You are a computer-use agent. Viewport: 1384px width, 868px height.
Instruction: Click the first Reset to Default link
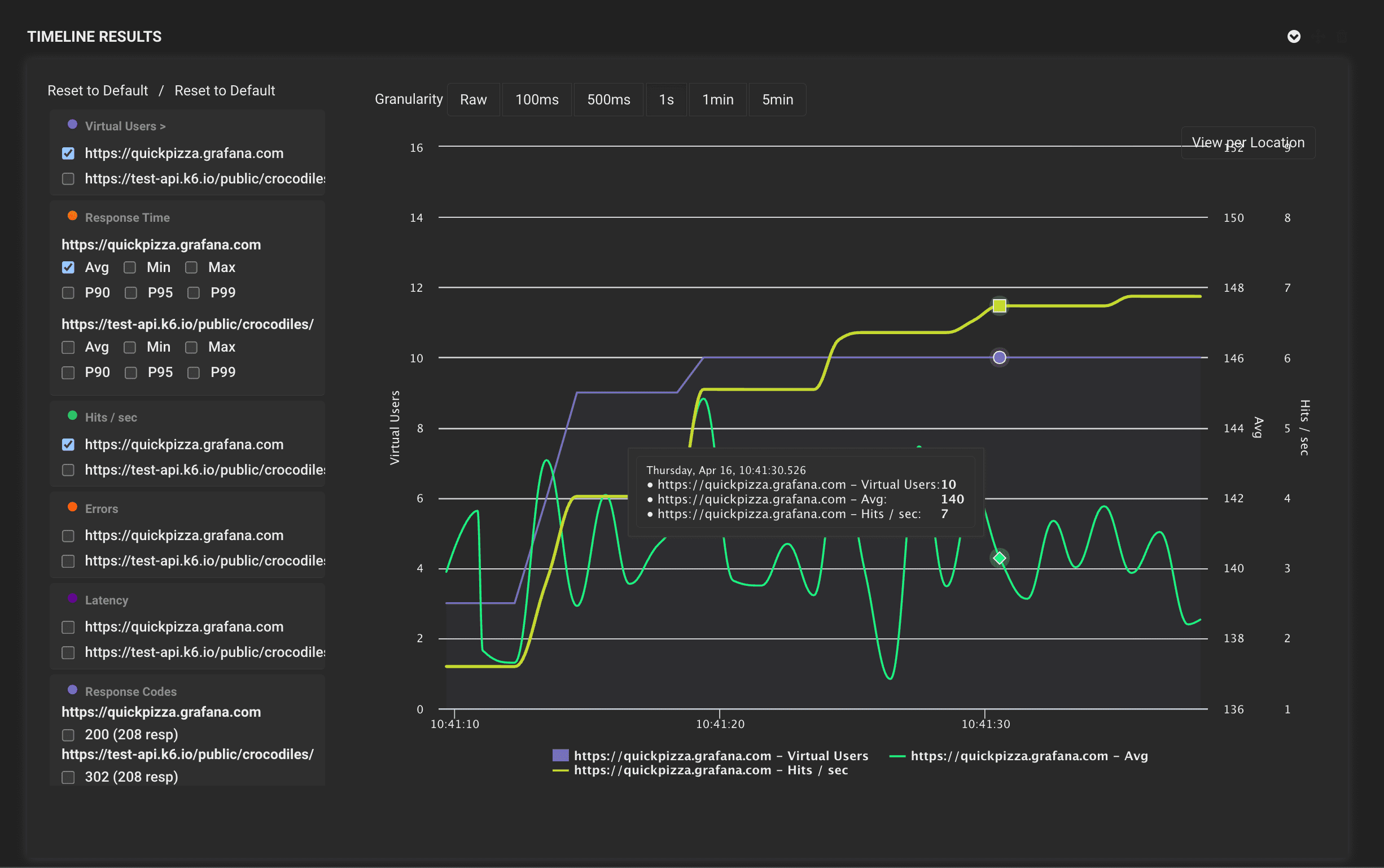coord(98,91)
